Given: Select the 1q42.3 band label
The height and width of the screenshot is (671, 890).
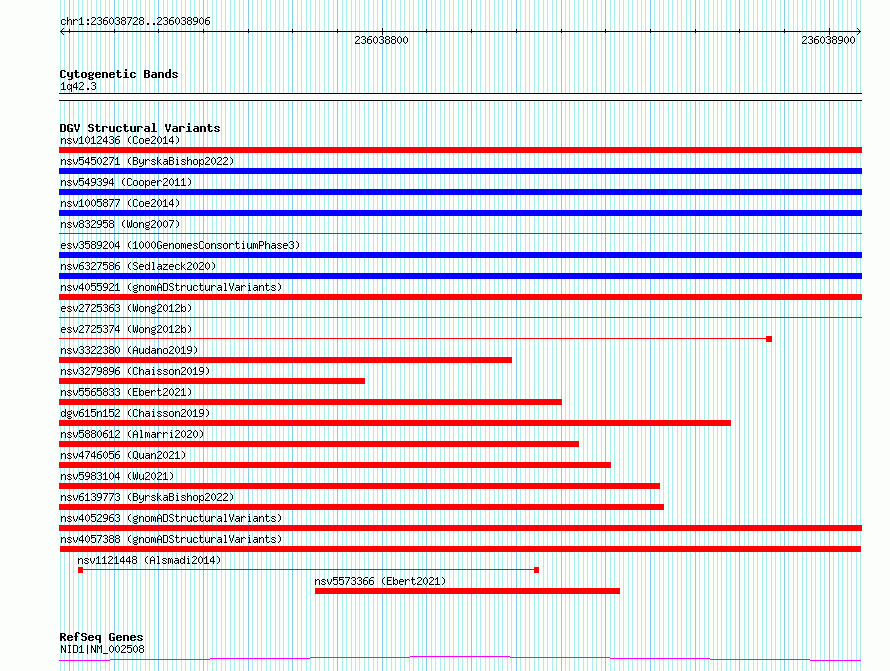Looking at the screenshot, I should [78, 86].
